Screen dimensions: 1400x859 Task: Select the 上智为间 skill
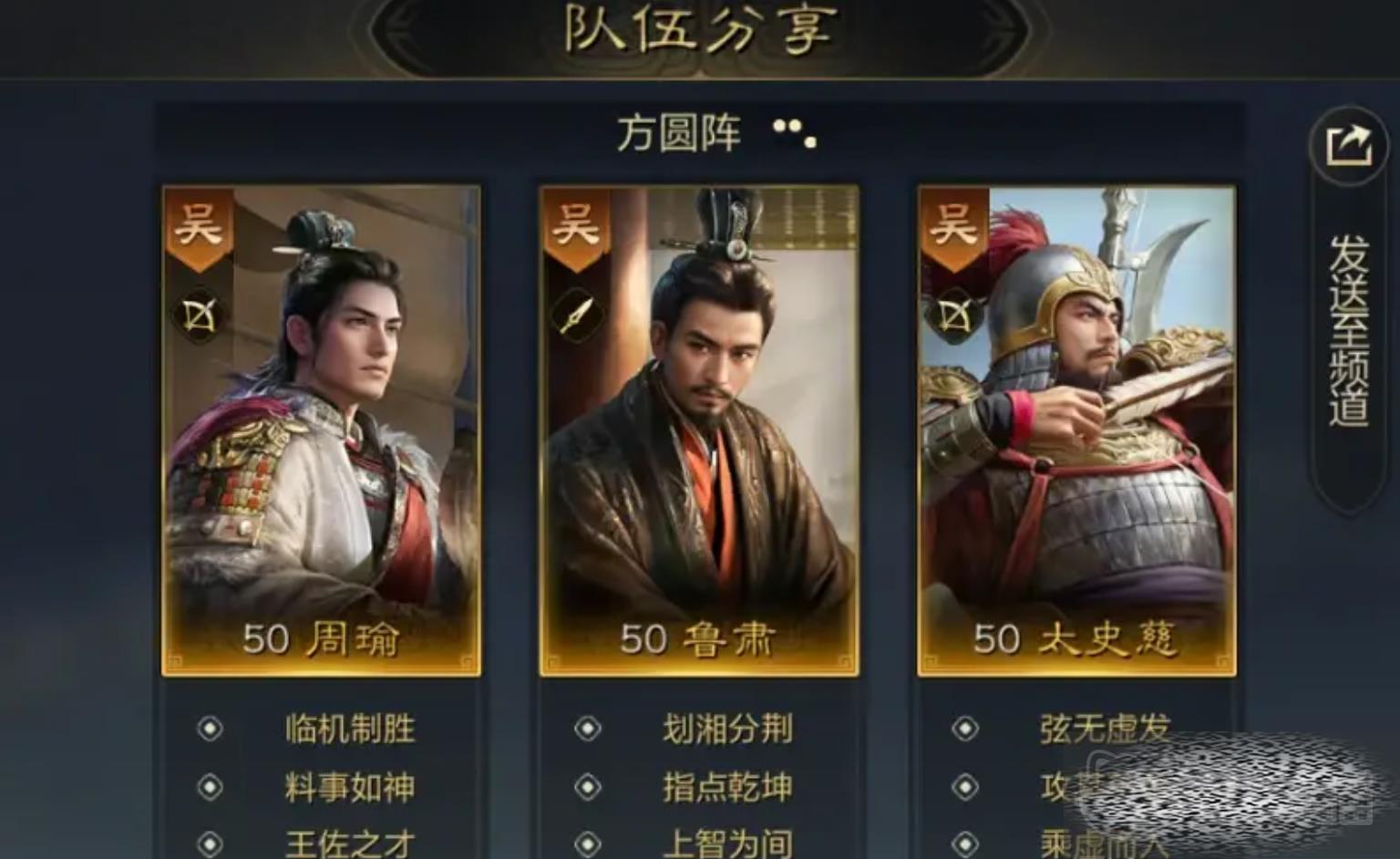click(x=727, y=843)
